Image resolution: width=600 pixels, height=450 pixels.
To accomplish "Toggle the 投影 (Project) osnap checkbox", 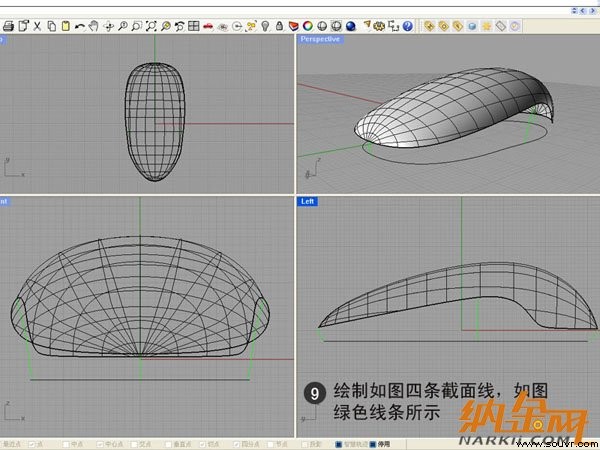I will tap(305, 444).
